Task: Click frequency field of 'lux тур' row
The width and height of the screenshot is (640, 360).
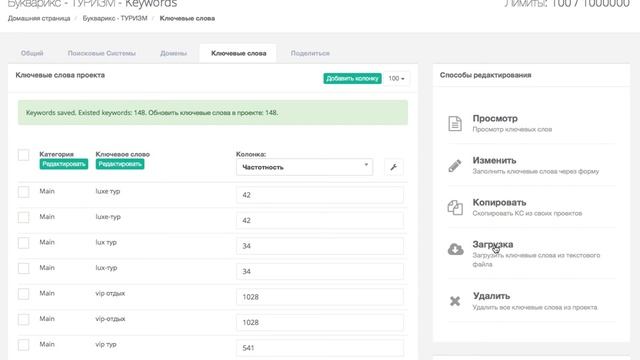Action: [320, 246]
